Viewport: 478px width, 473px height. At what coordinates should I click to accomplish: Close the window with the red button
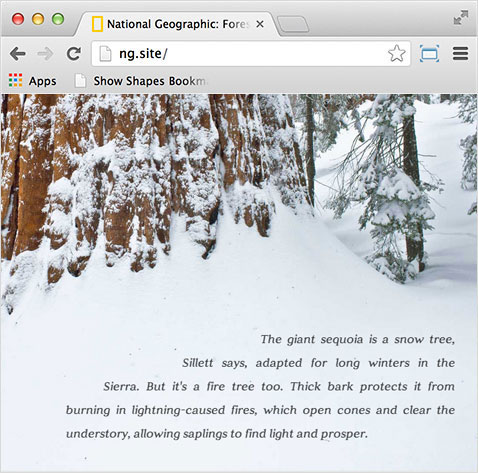[18, 19]
